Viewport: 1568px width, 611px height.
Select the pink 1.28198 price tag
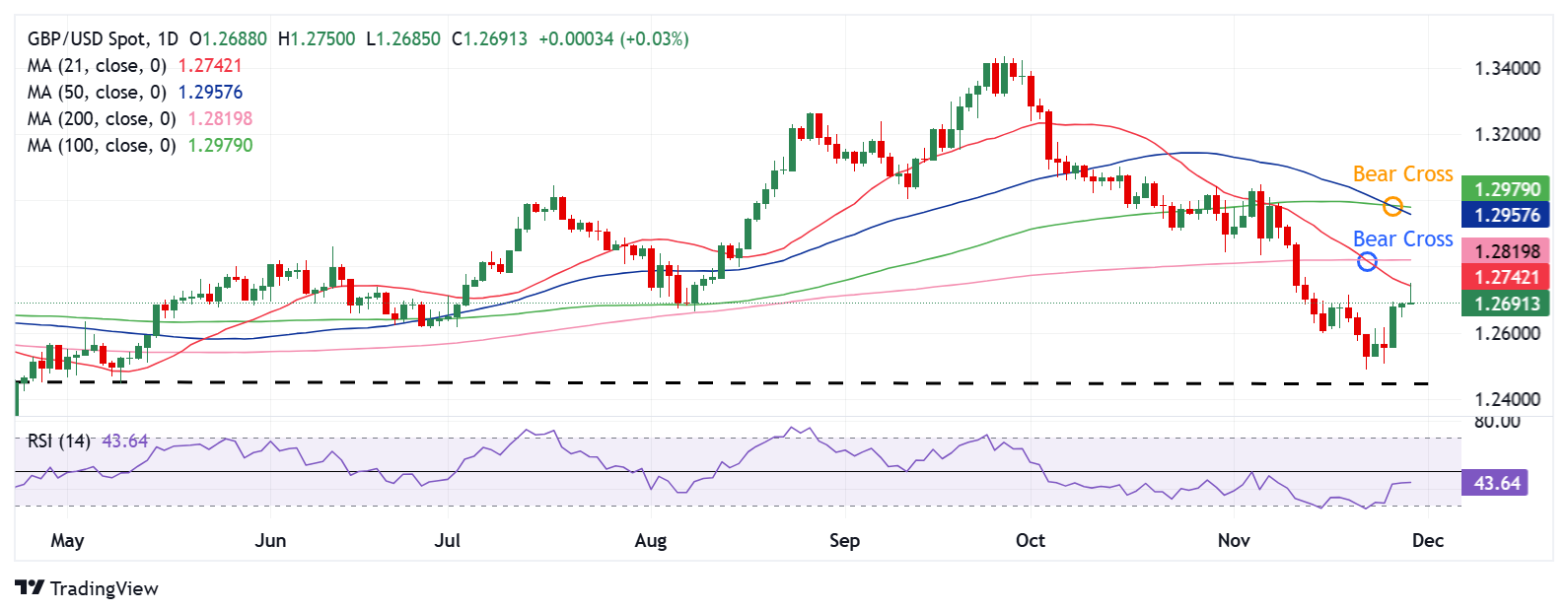(x=1506, y=251)
